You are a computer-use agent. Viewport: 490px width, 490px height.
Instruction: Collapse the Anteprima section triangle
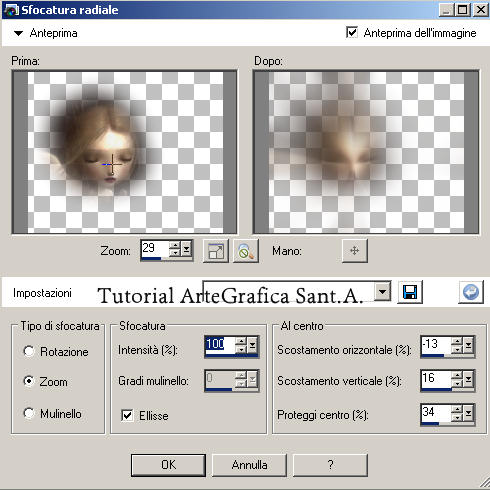[18, 33]
